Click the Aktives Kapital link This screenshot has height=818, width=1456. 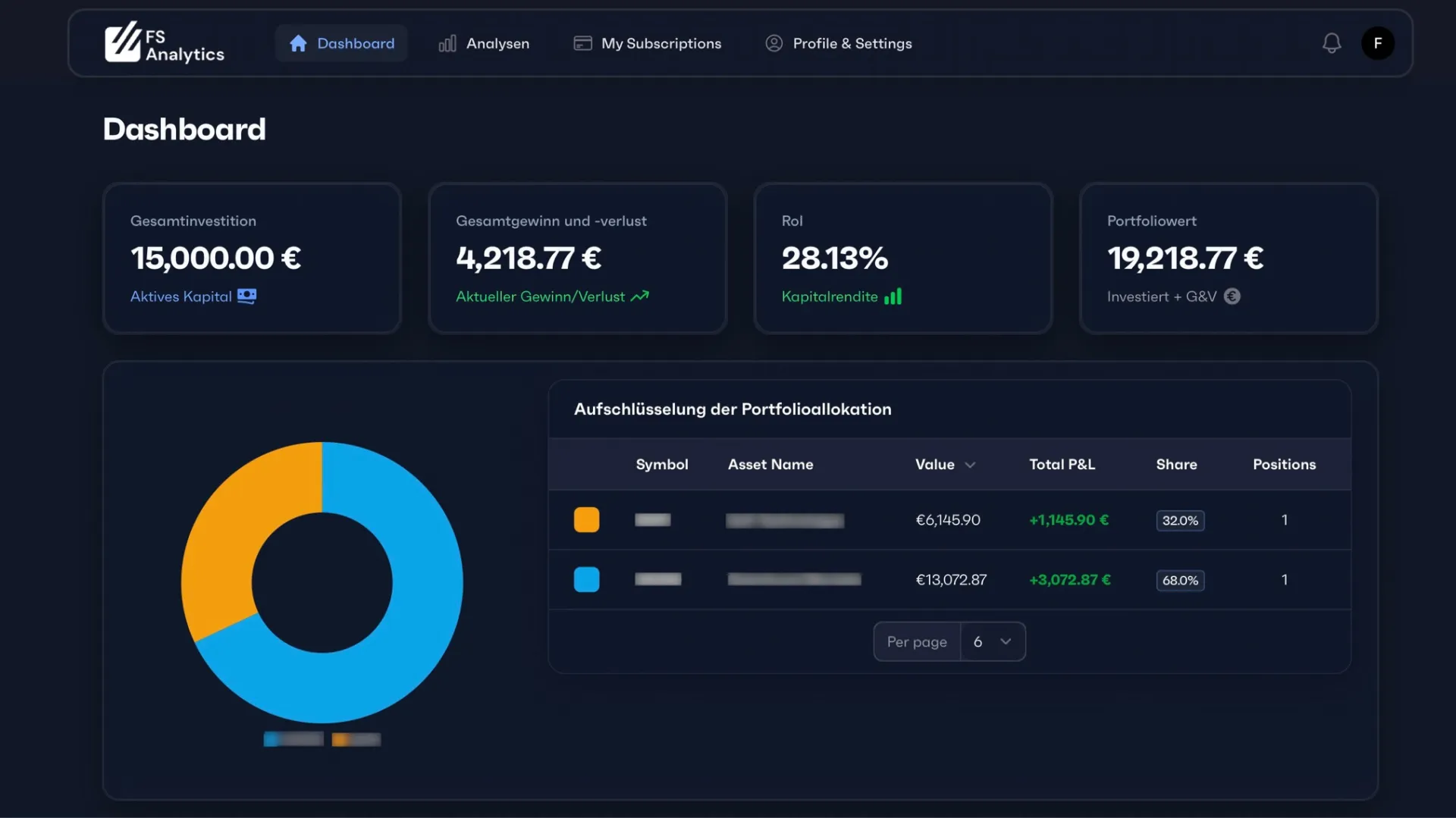pos(181,296)
